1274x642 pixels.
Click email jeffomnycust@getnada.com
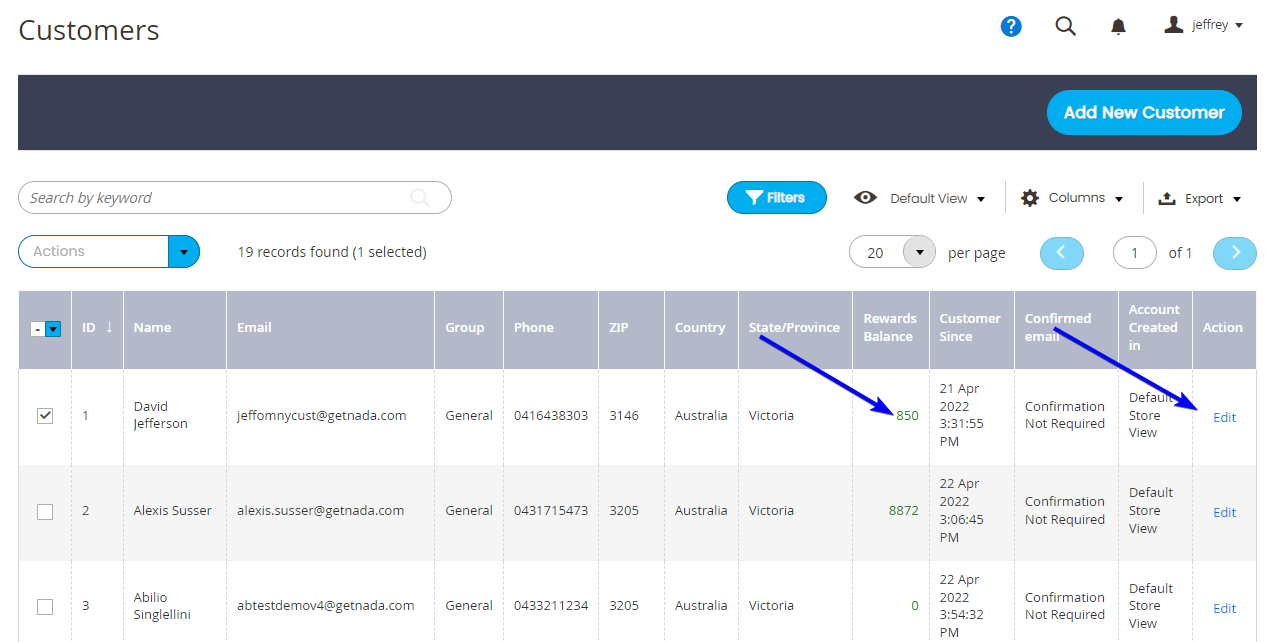tap(321, 415)
